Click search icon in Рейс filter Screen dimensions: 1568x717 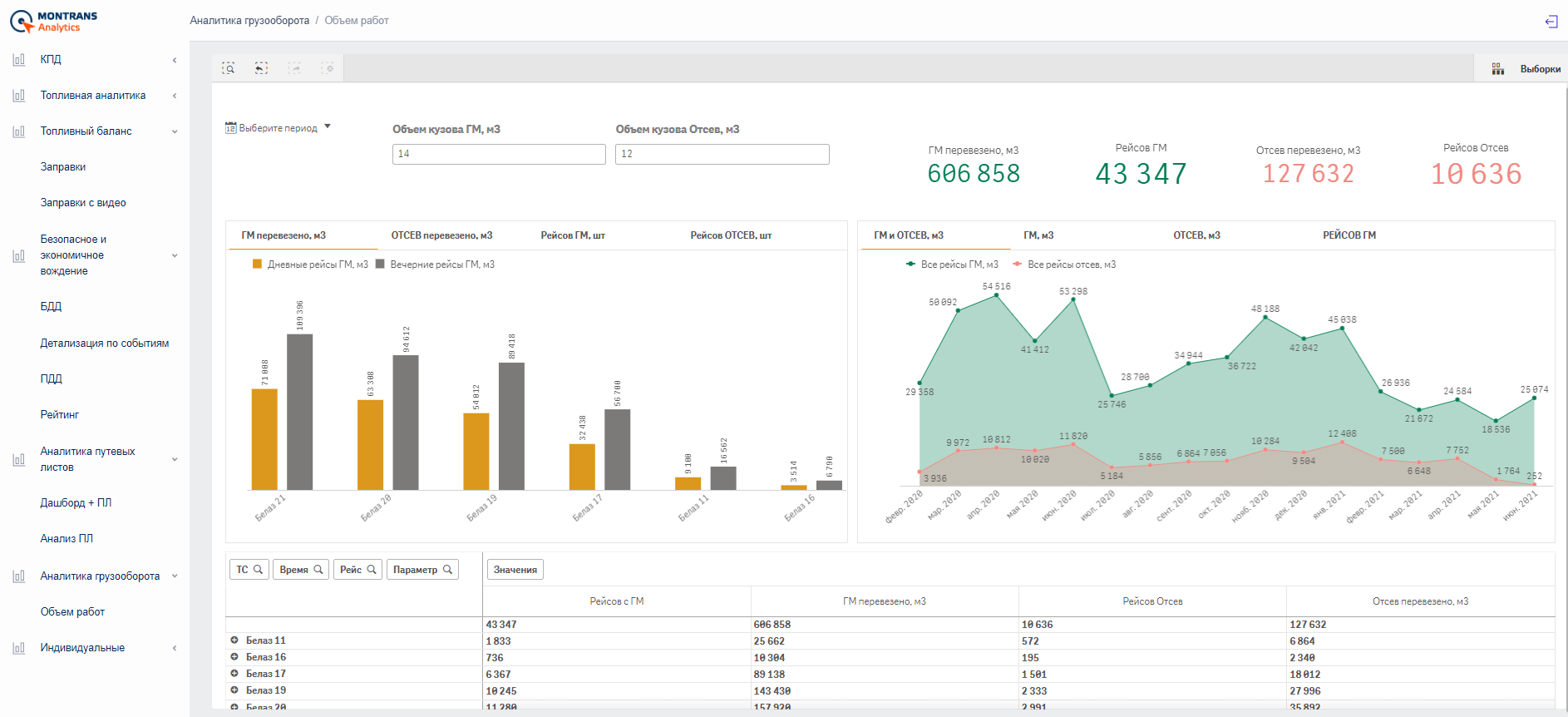pos(372,570)
